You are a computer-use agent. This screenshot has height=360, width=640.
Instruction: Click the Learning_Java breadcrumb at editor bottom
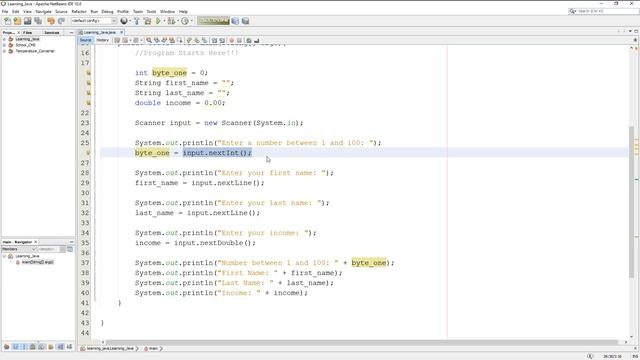coord(110,349)
